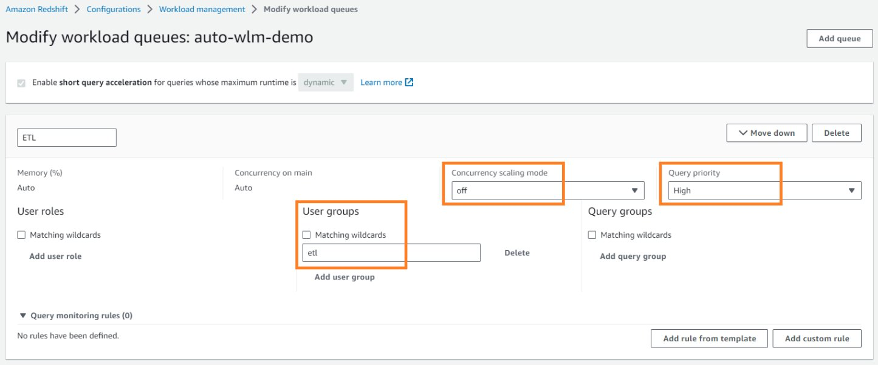Open the Amazon Redshift breadcrumb link
The height and width of the screenshot is (366, 879).
click(36, 10)
